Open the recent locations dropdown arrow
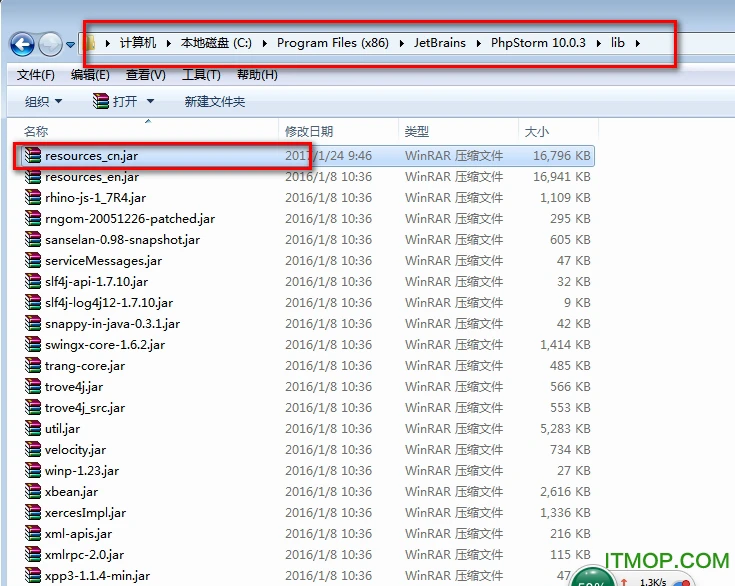 pos(71,44)
